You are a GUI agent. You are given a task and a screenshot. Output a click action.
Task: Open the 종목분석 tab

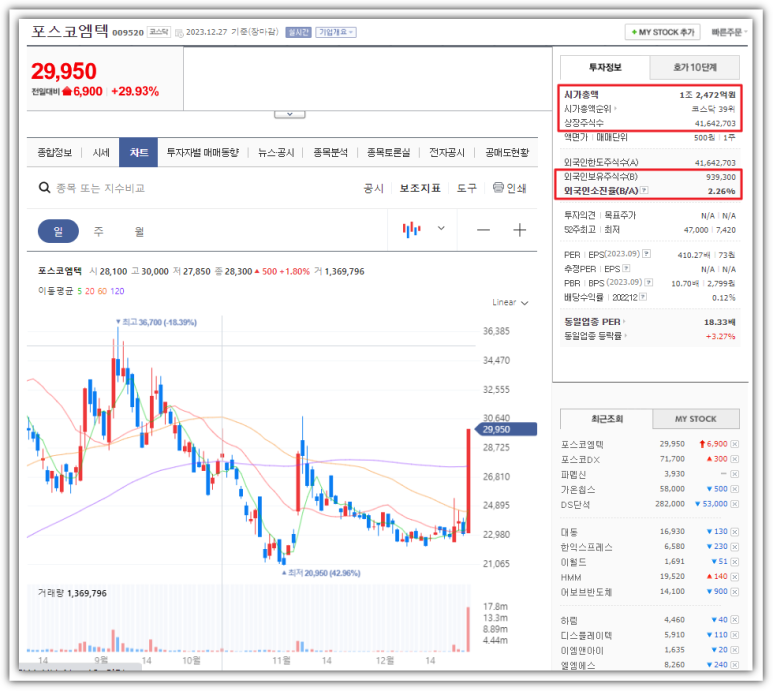click(x=330, y=152)
